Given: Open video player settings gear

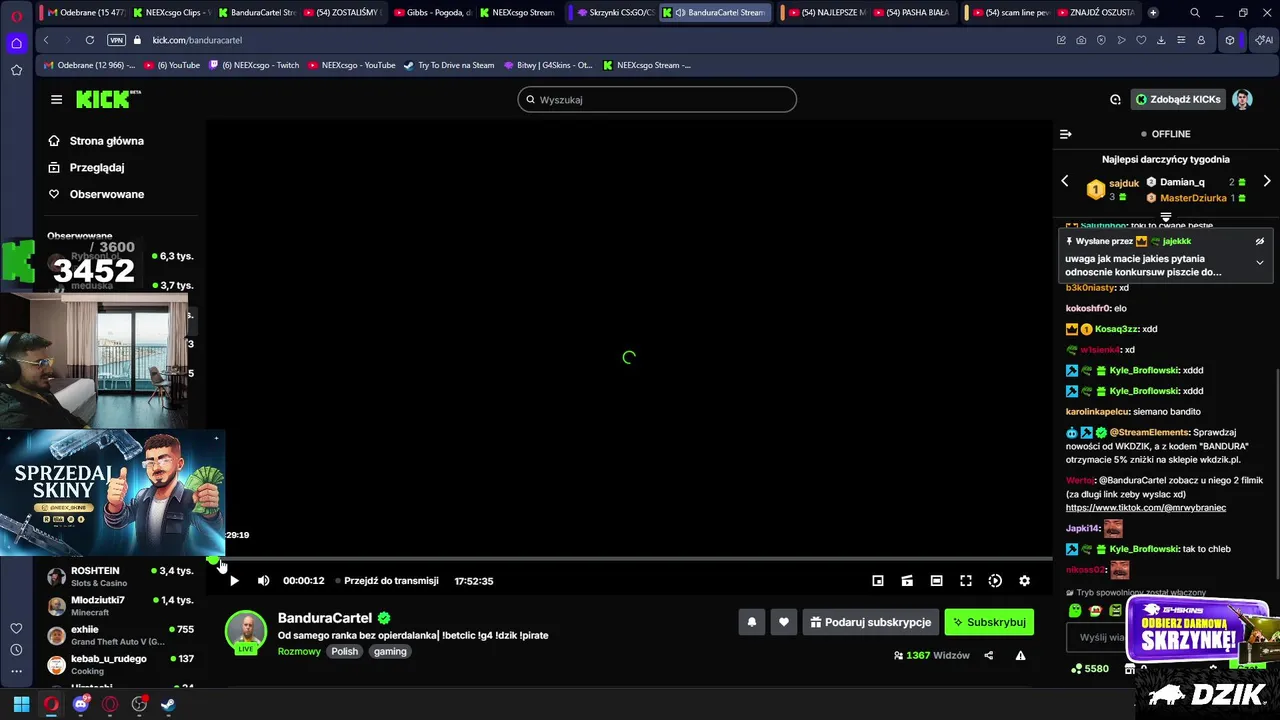Looking at the screenshot, I should pos(1024,581).
